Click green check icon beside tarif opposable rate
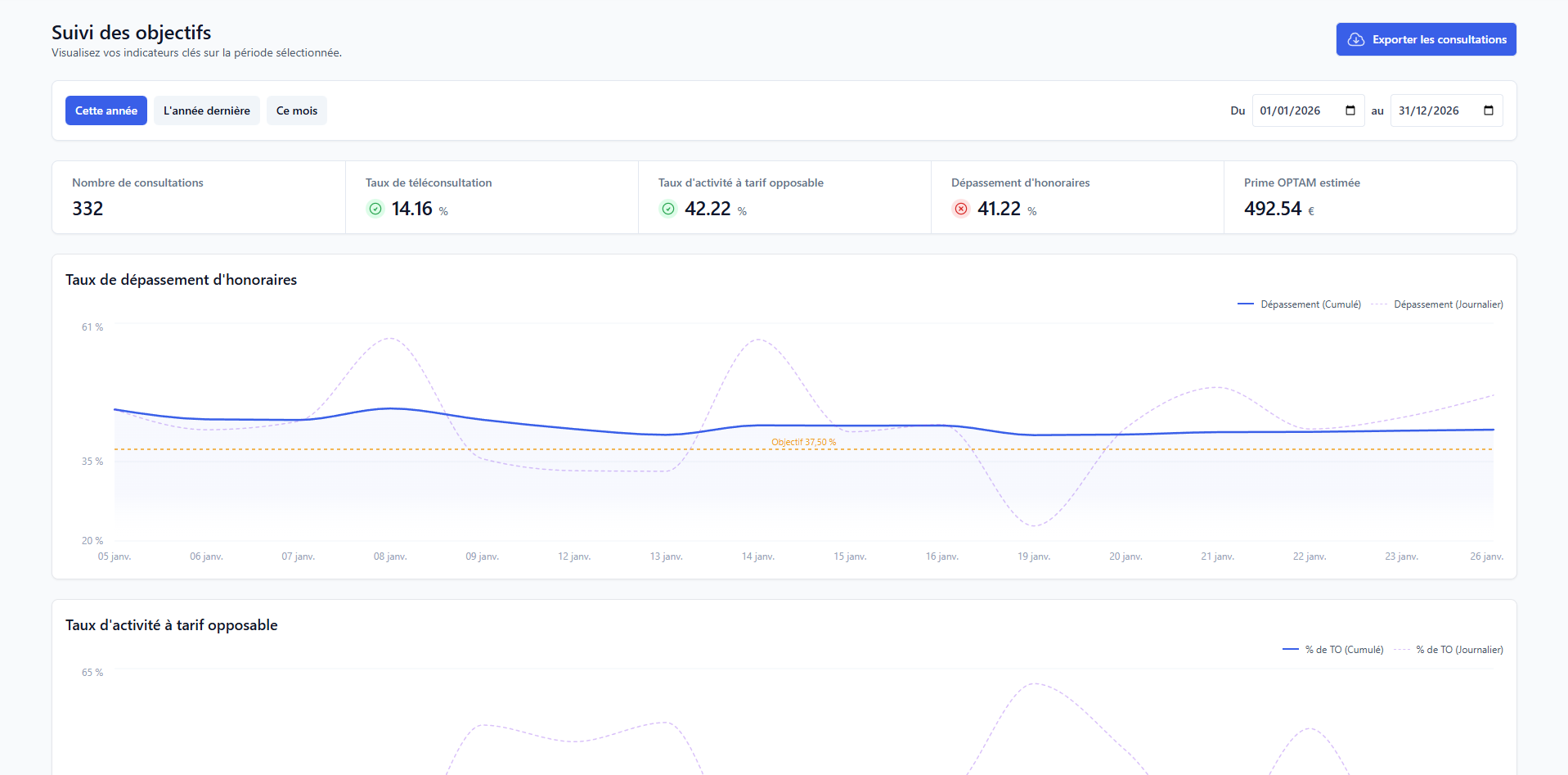Viewport: 1568px width, 775px height. coord(668,209)
